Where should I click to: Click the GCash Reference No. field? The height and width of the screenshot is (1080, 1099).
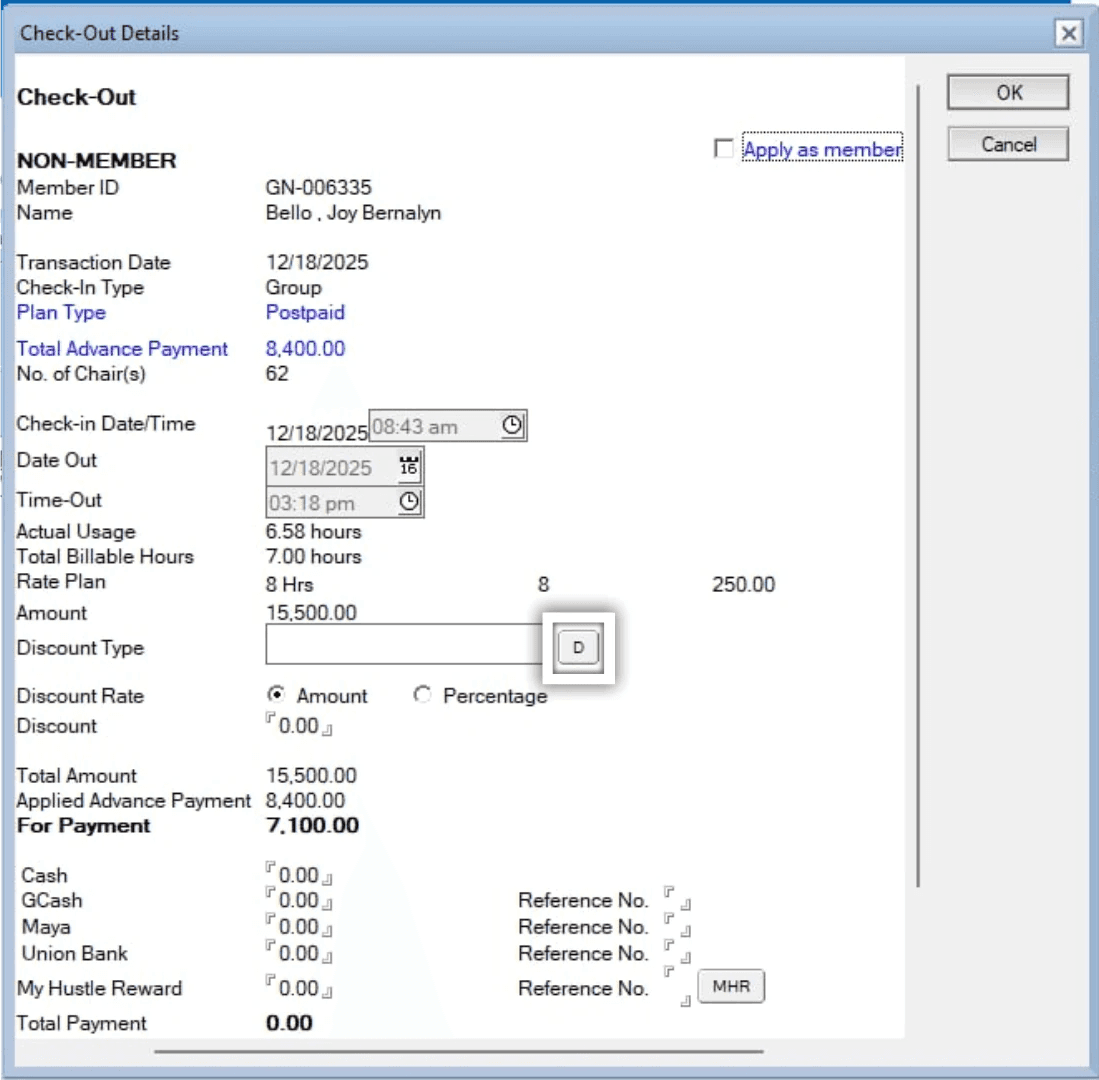click(x=678, y=898)
